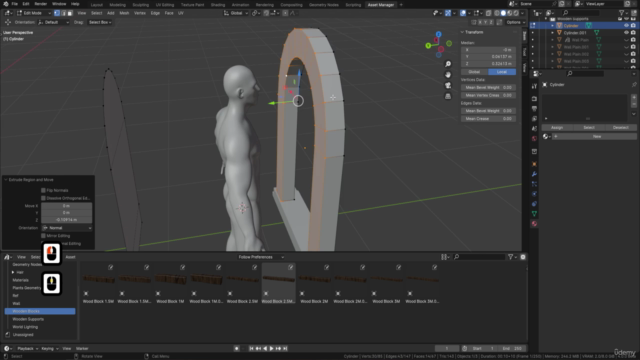This screenshot has height=360, width=640.
Task: Select solid viewport shading icon
Action: point(503,13)
